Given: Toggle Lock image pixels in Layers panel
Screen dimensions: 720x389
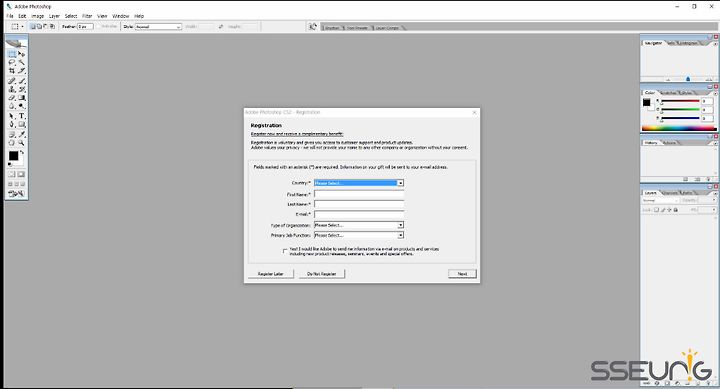Looking at the screenshot, I should click(x=663, y=210).
